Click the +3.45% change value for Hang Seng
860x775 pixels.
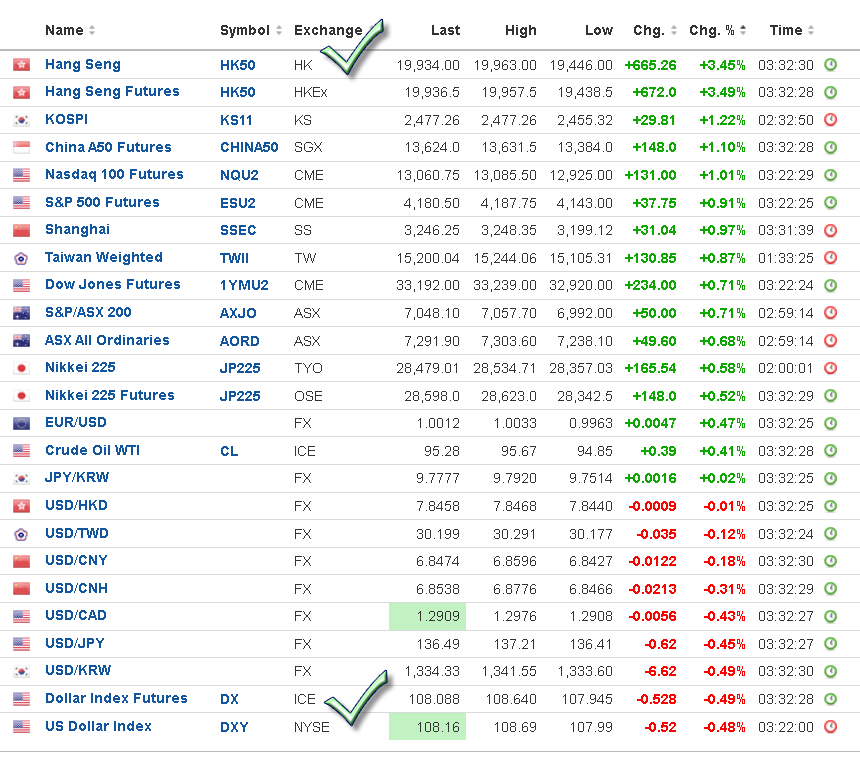[722, 65]
